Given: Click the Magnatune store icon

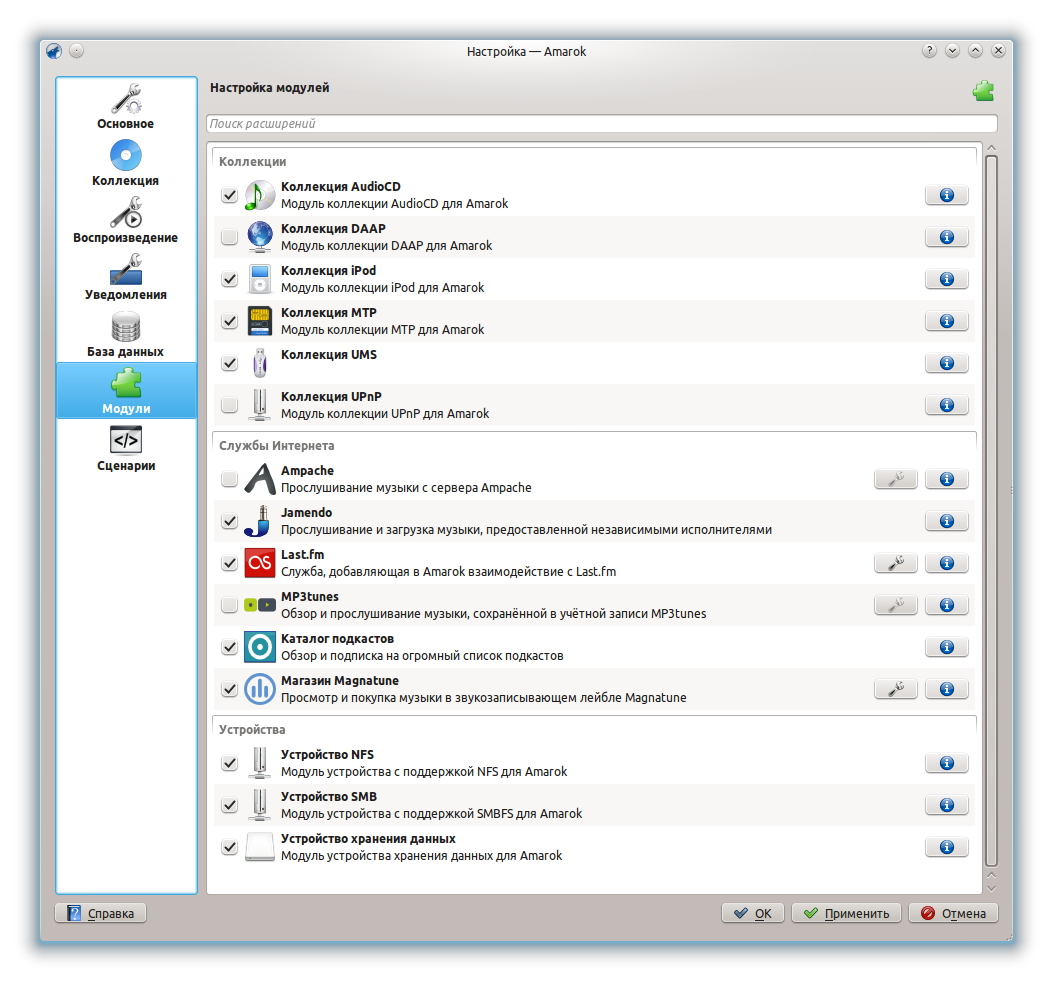Looking at the screenshot, I should pyautogui.click(x=259, y=689).
